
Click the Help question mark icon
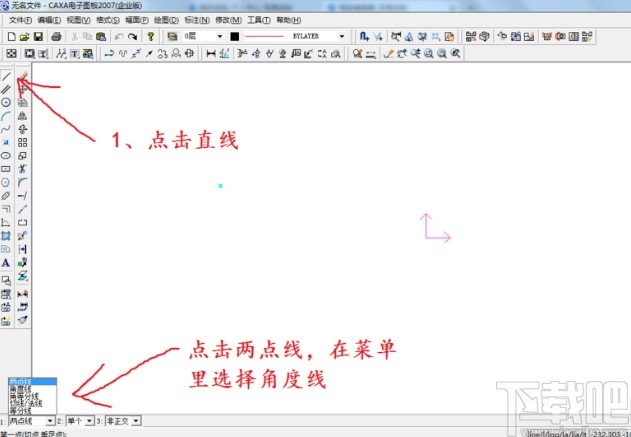click(151, 37)
